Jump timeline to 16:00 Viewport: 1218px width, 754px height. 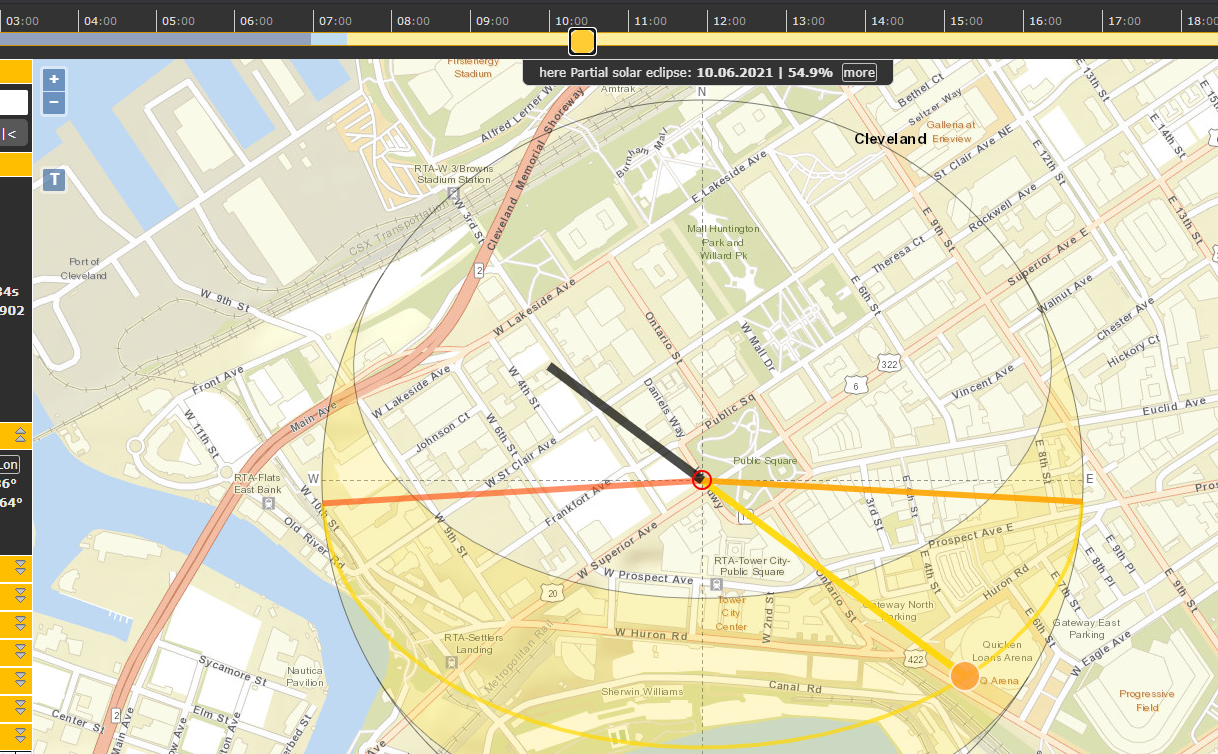[1046, 20]
